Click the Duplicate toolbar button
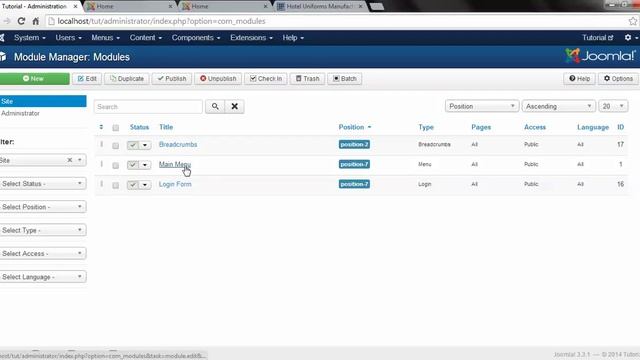Viewport: 640px width, 360px height. (127, 78)
